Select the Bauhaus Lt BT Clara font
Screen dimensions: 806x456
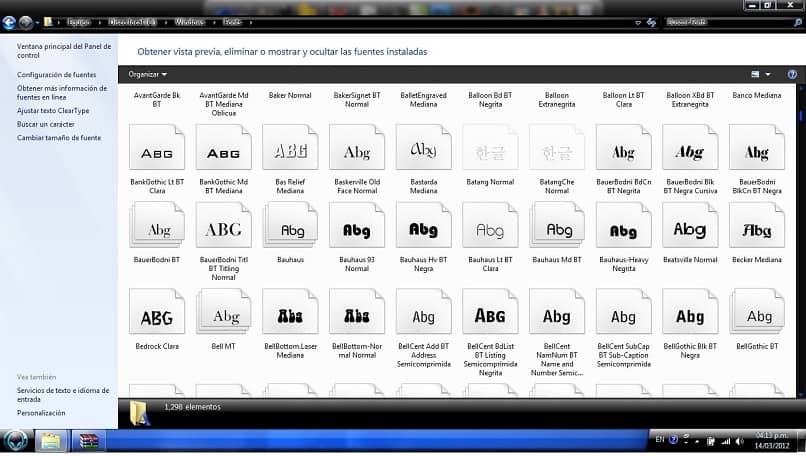(x=490, y=225)
